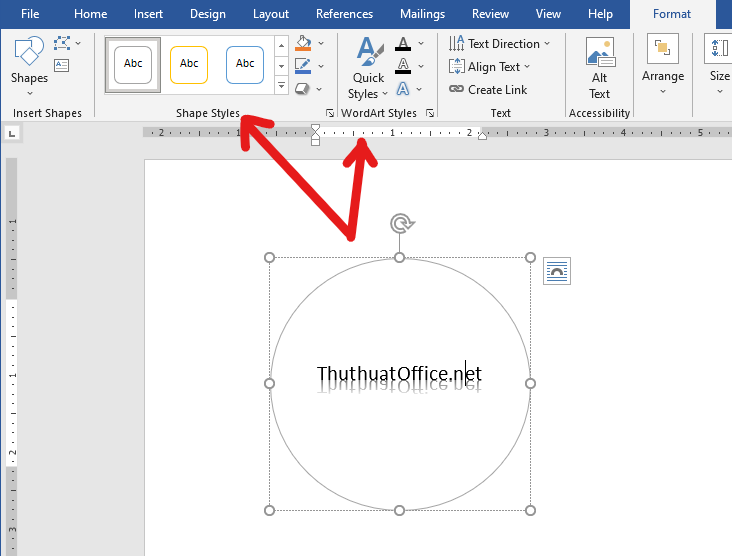The width and height of the screenshot is (732, 556).
Task: Click the Edit Shape icon
Action: coord(63,43)
